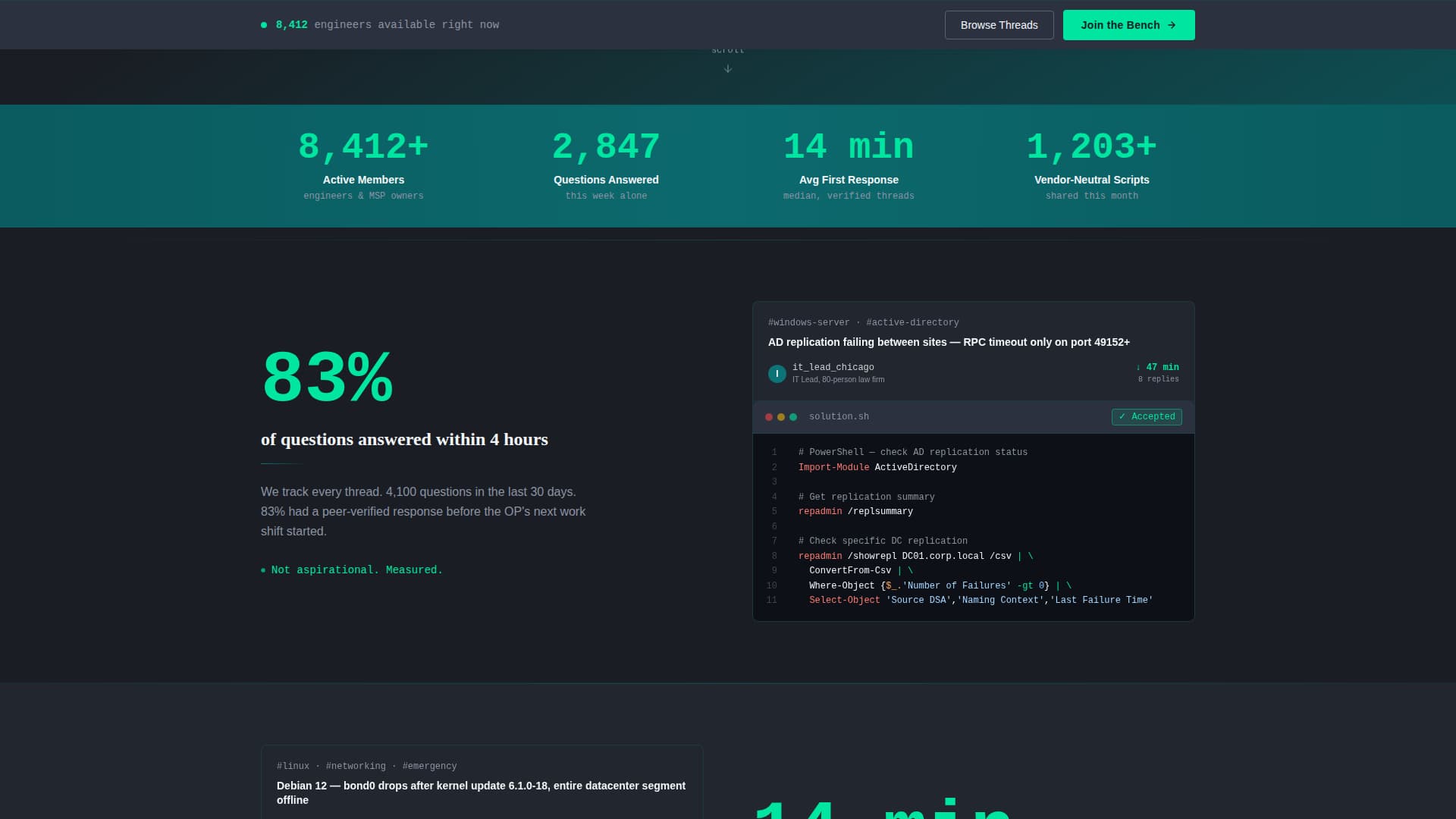
Task: Click it_lead_chicago's circular avatar
Action: (x=777, y=373)
